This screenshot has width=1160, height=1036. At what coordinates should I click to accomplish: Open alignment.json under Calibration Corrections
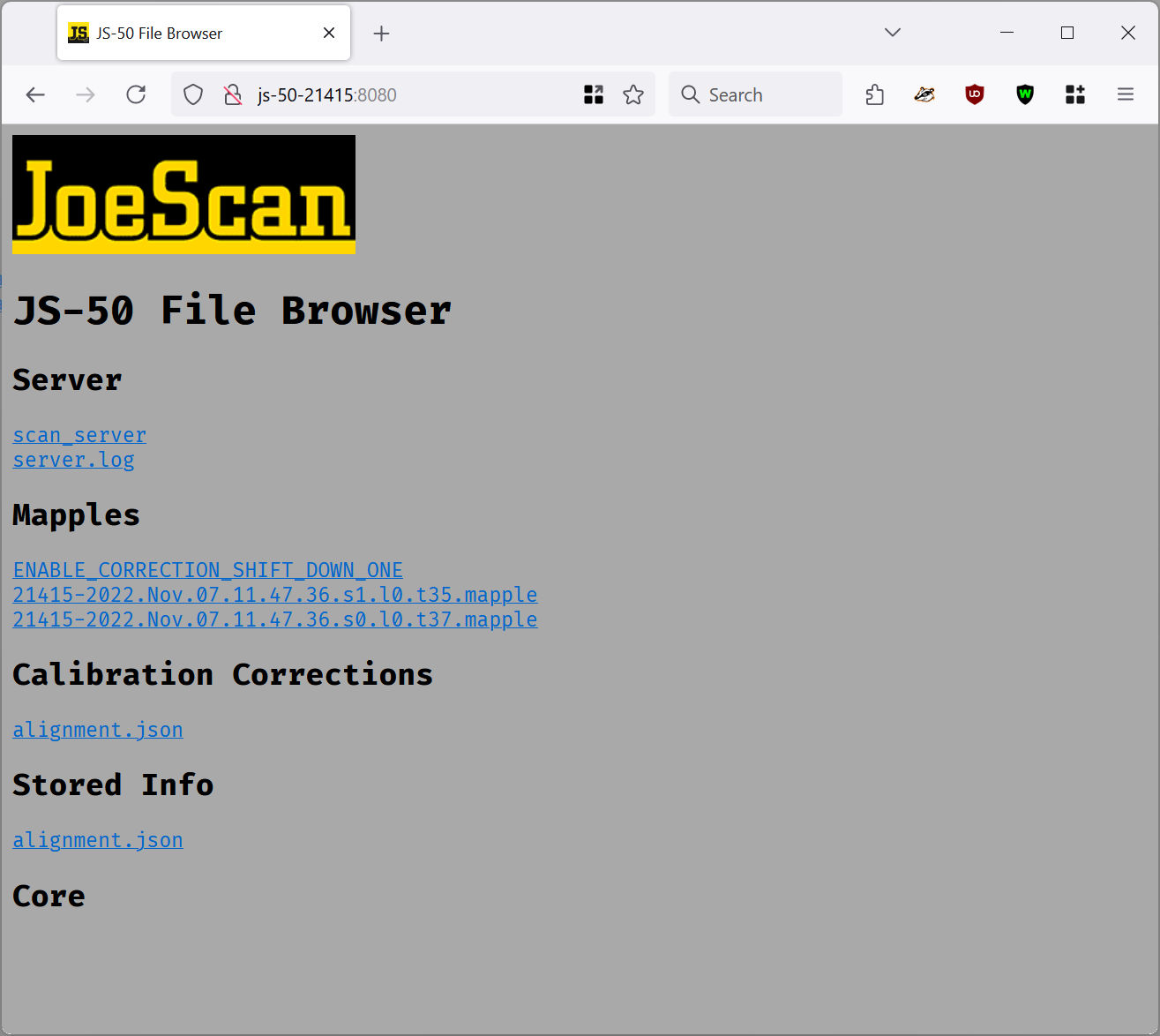click(98, 730)
